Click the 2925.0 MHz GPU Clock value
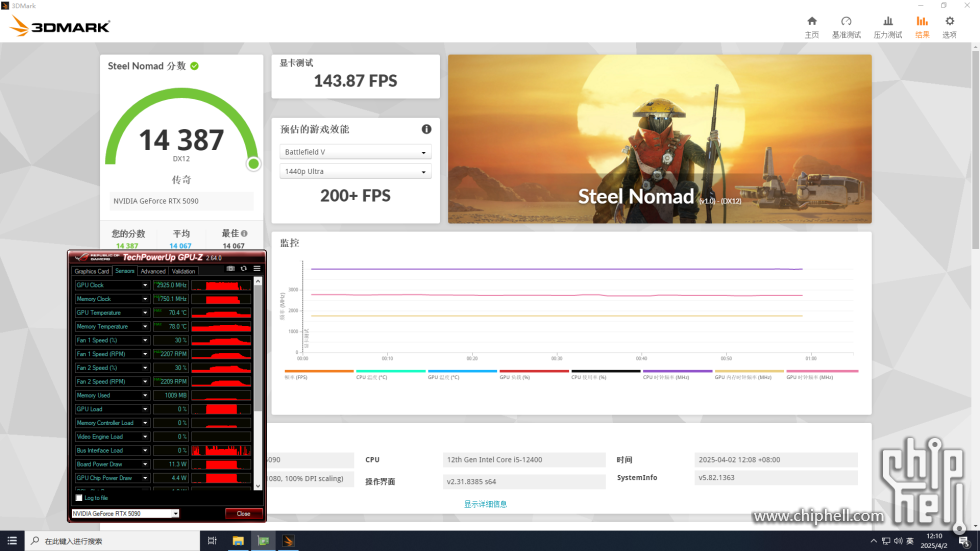Screen dimensions: 980x551 tap(171, 285)
